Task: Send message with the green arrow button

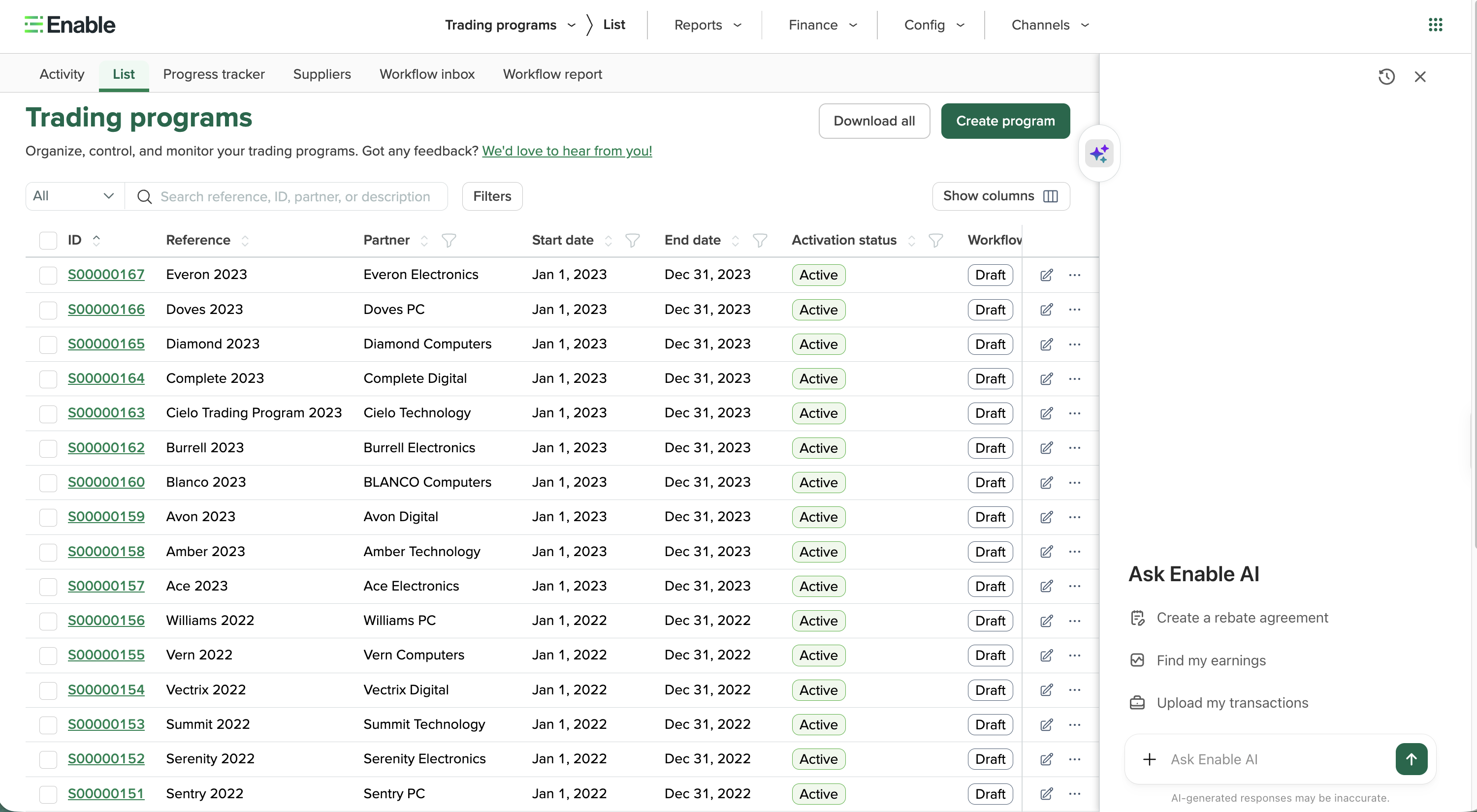Action: (x=1411, y=759)
